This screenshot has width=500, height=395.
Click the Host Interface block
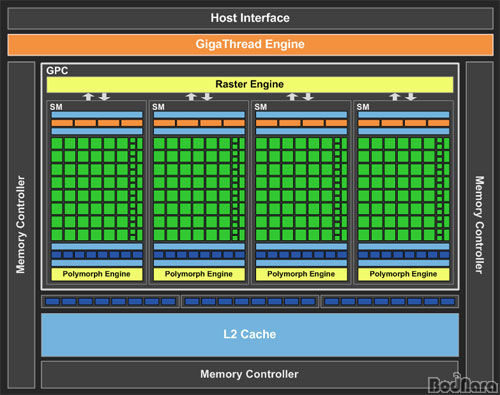[x=250, y=18]
